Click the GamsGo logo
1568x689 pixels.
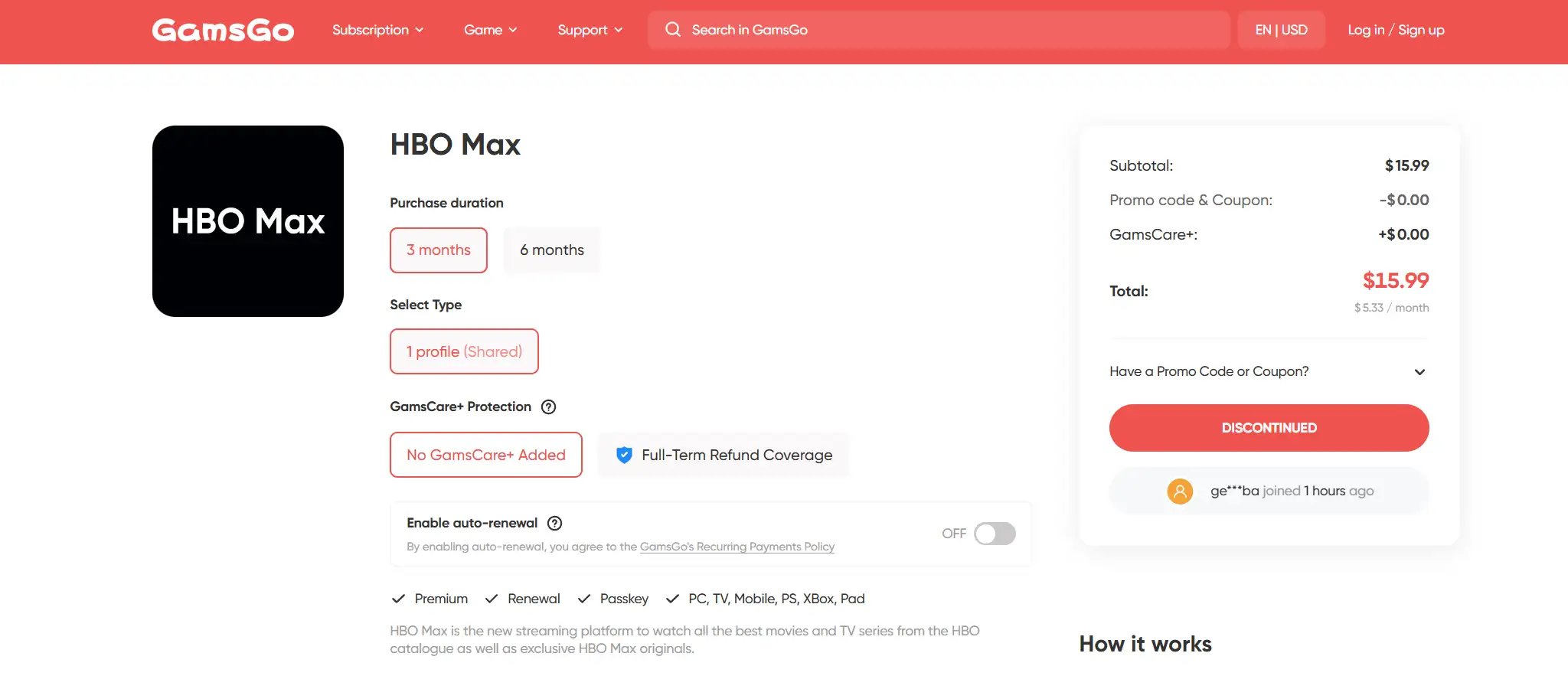[223, 30]
